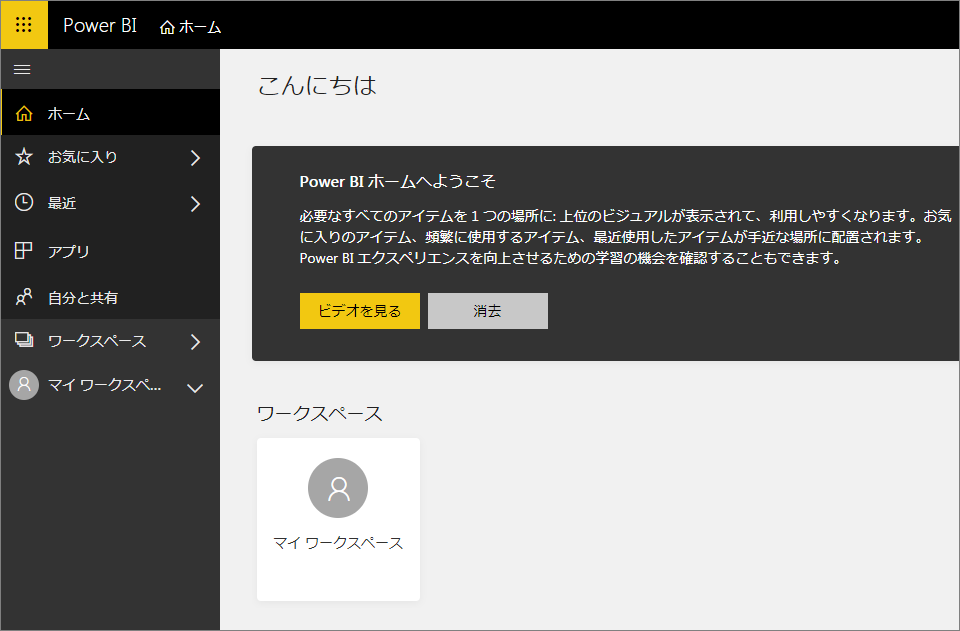Expand the 最近 flyout chevron
This screenshot has width=960, height=631.
(x=195, y=203)
